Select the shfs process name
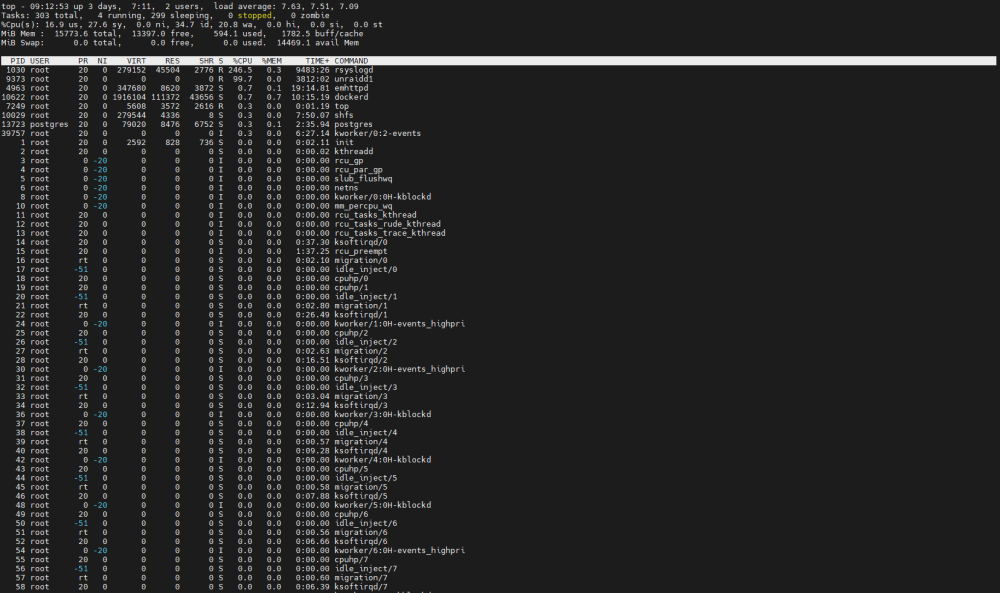 click(x=344, y=115)
